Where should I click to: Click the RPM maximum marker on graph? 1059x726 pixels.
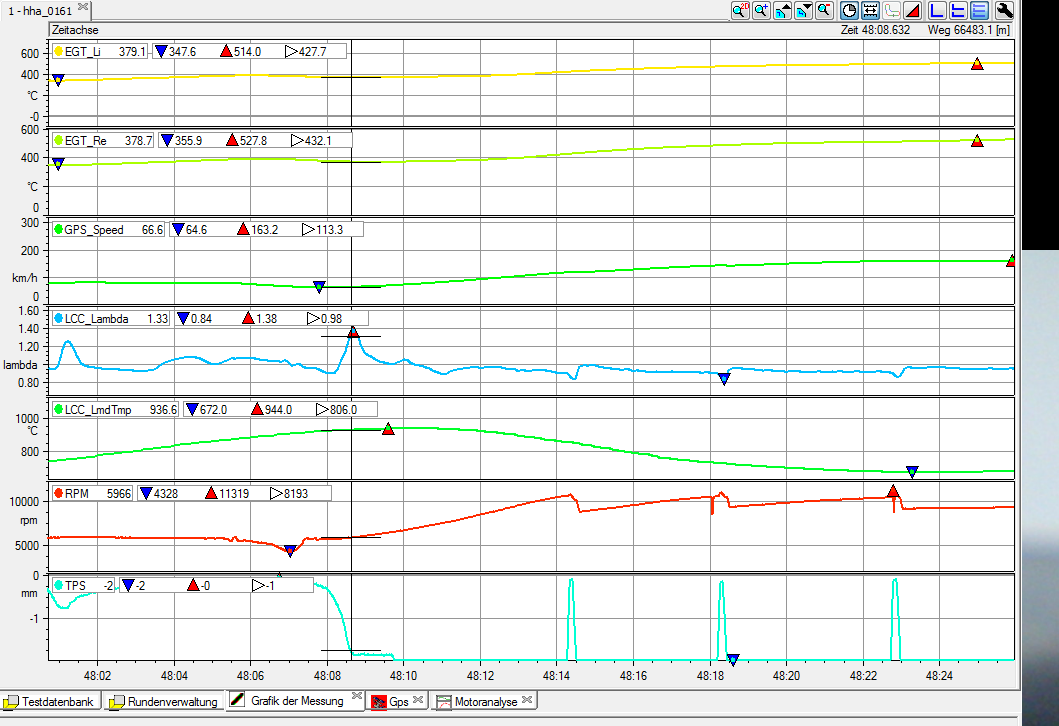(x=893, y=491)
